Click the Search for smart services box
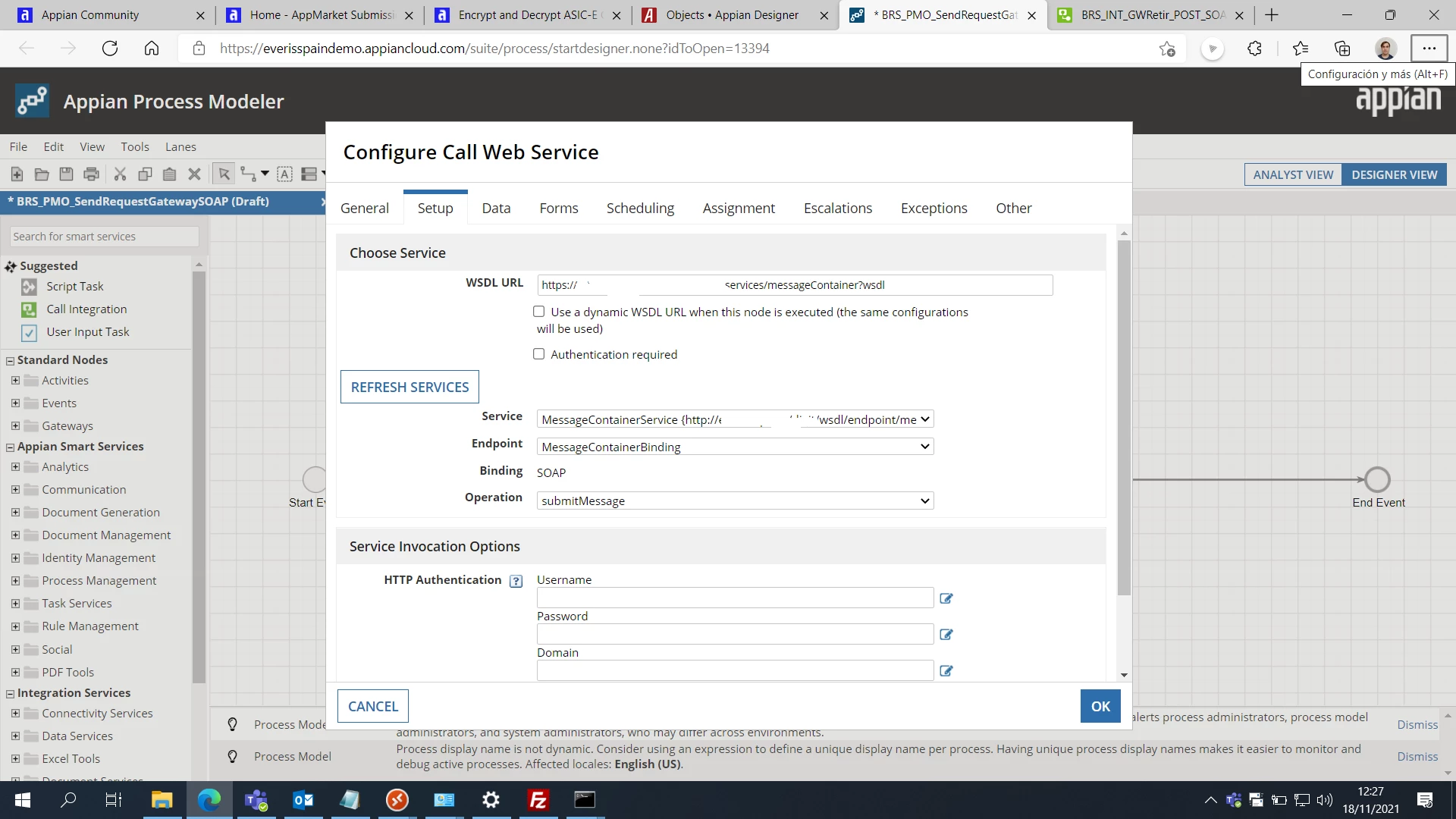 (104, 237)
